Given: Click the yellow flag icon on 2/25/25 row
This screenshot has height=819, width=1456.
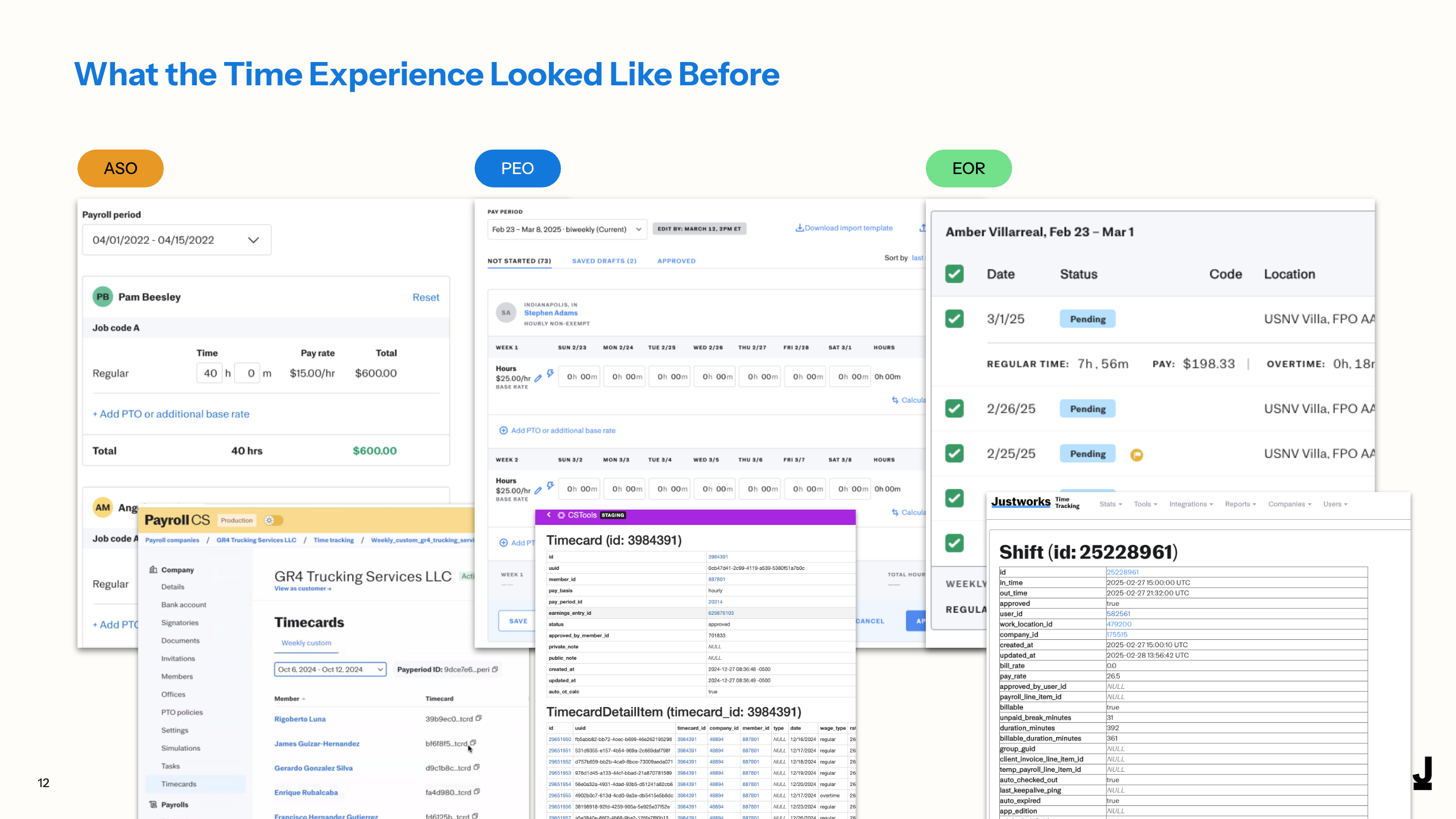Looking at the screenshot, I should tap(1136, 454).
